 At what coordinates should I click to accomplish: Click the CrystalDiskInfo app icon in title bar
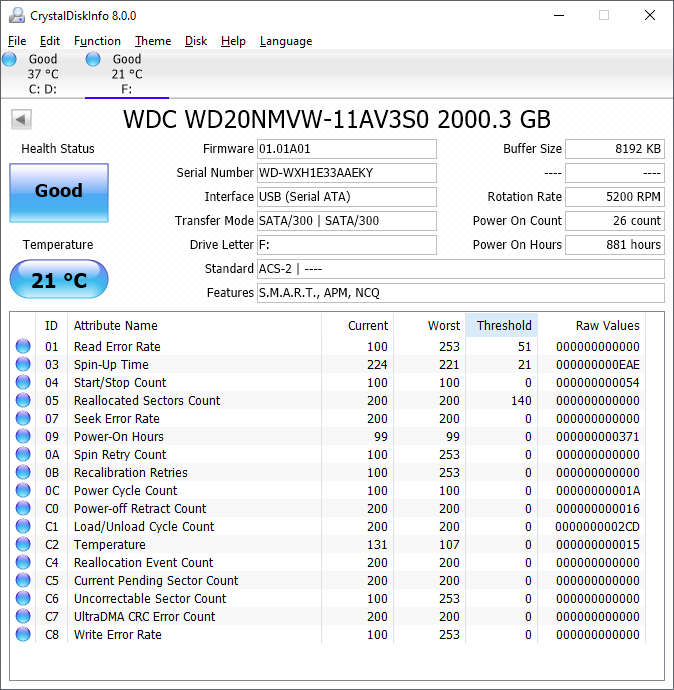click(x=17, y=15)
